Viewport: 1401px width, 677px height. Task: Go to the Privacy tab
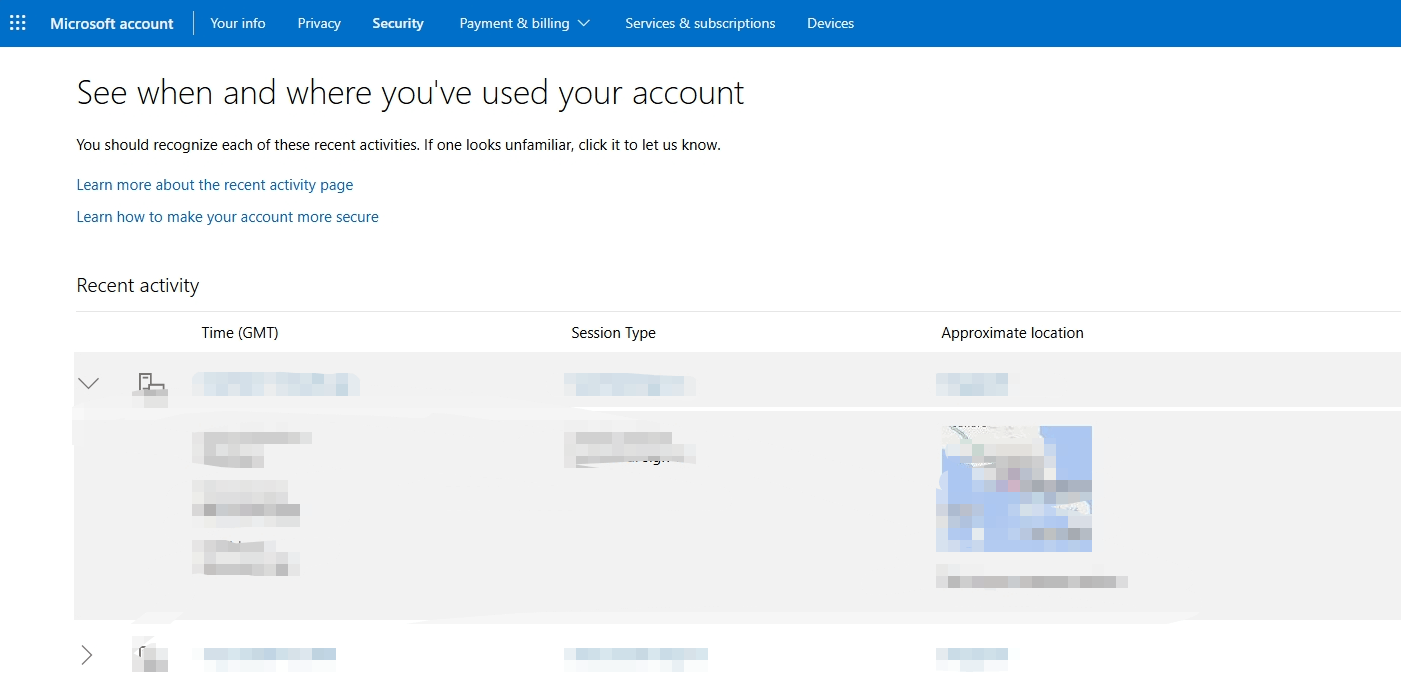319,23
